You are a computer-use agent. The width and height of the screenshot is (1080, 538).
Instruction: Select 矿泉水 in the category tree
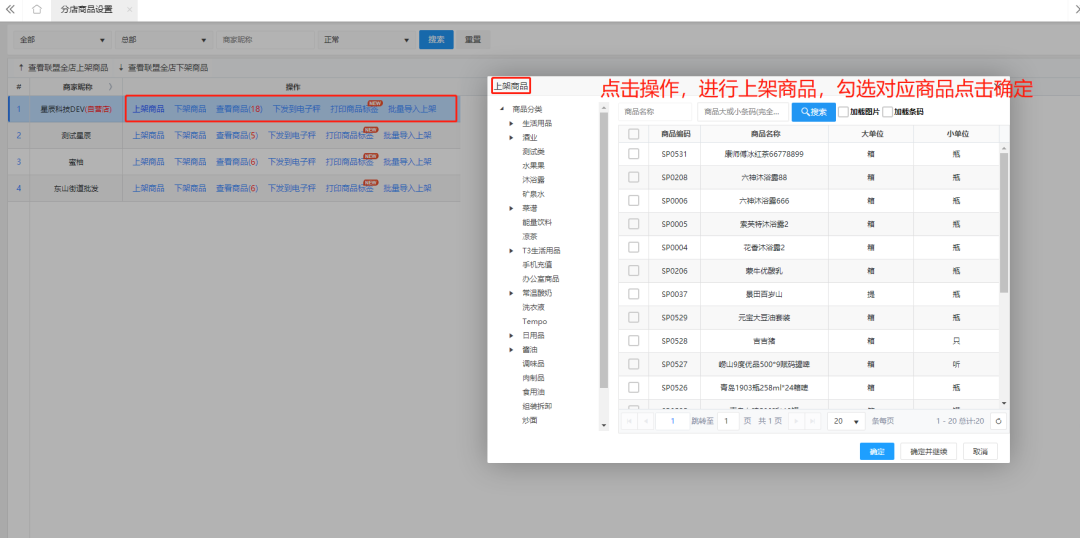(533, 194)
